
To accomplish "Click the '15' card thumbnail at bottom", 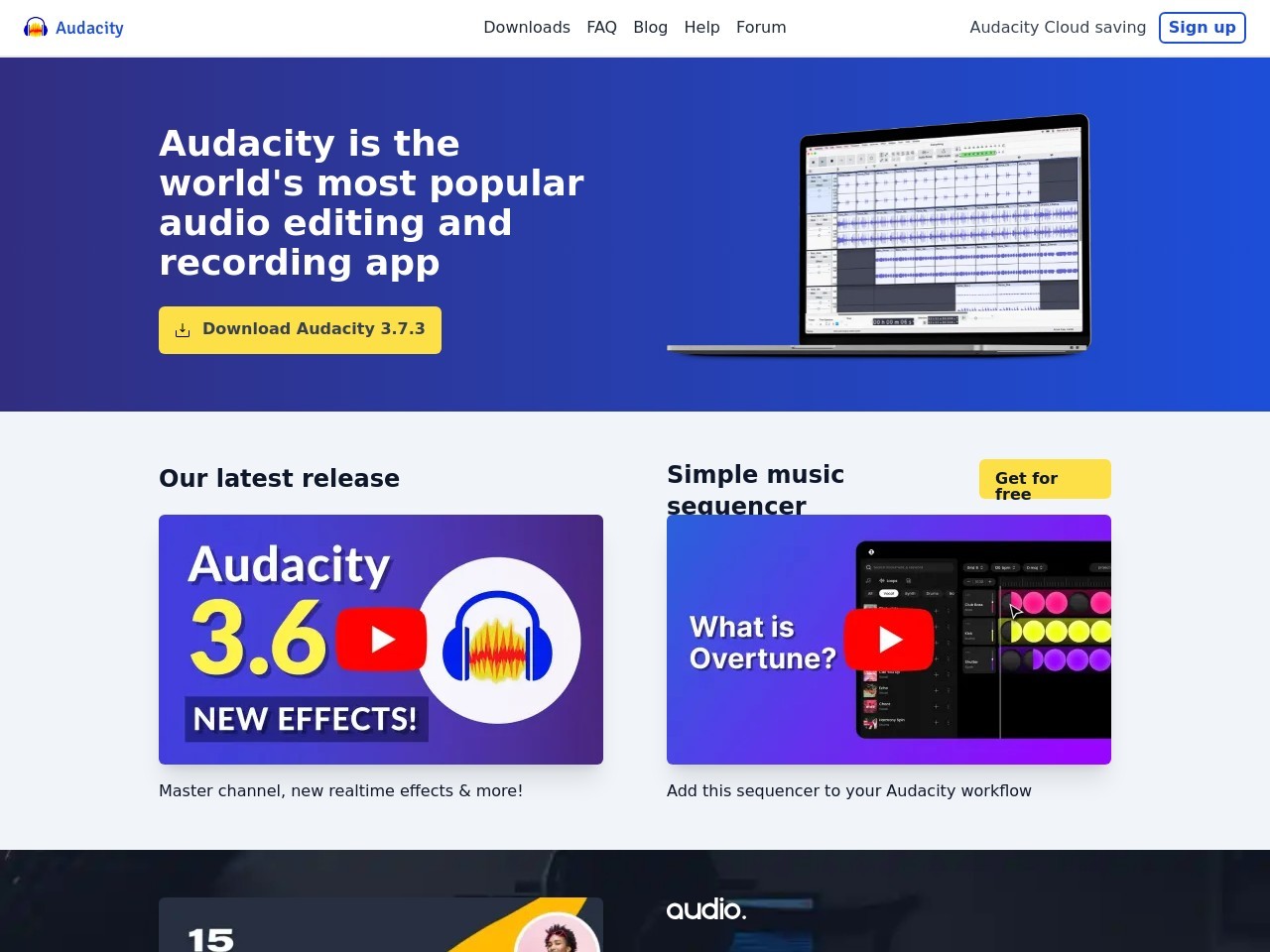I will click(381, 924).
